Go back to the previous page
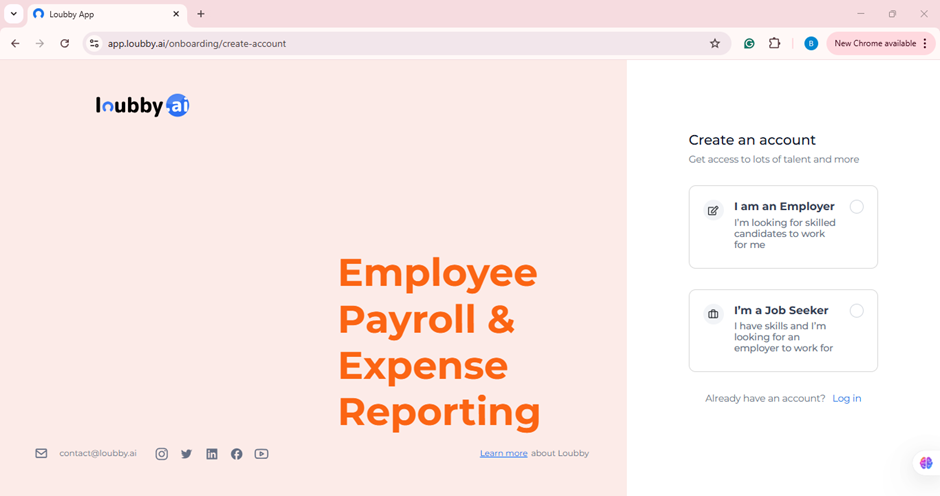The image size is (940, 496). pos(15,43)
